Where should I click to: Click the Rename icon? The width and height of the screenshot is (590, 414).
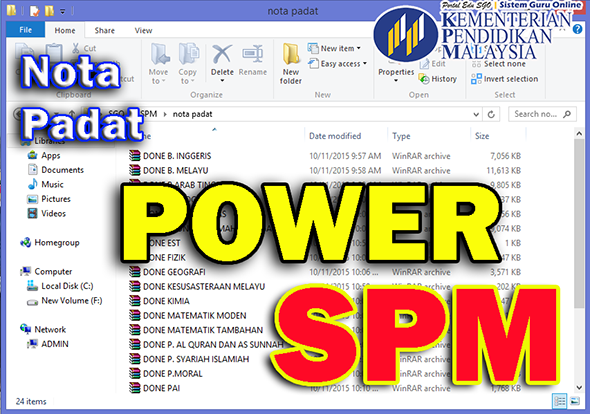point(252,55)
